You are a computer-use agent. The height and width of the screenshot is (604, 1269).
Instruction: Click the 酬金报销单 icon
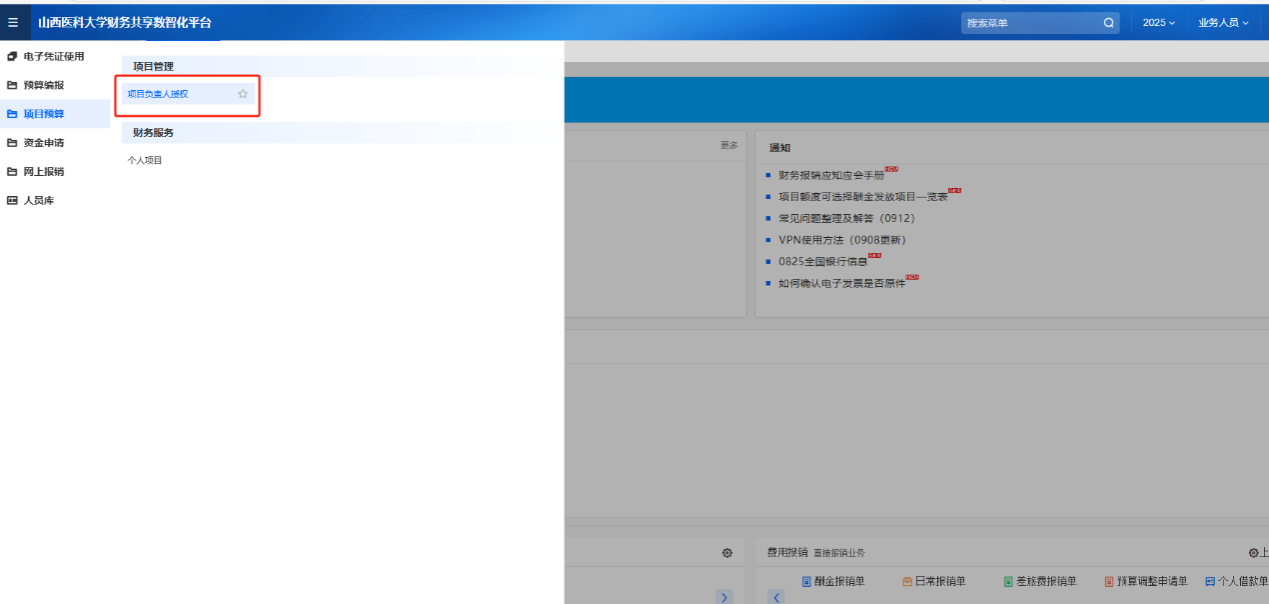(806, 582)
